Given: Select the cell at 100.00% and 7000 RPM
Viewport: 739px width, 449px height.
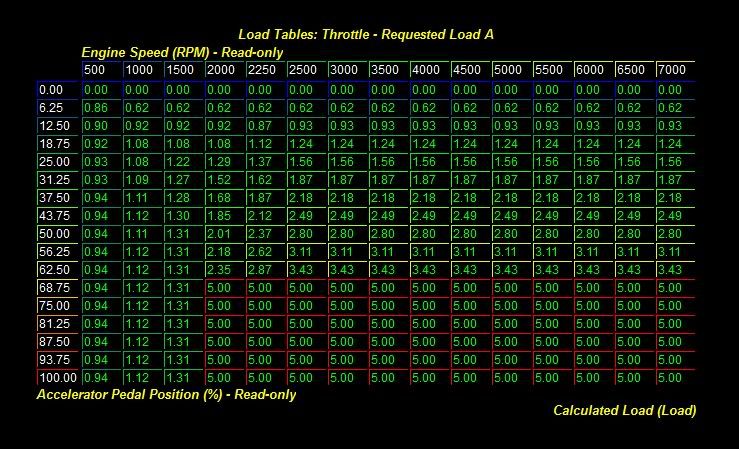Looking at the screenshot, I should click(x=675, y=377).
